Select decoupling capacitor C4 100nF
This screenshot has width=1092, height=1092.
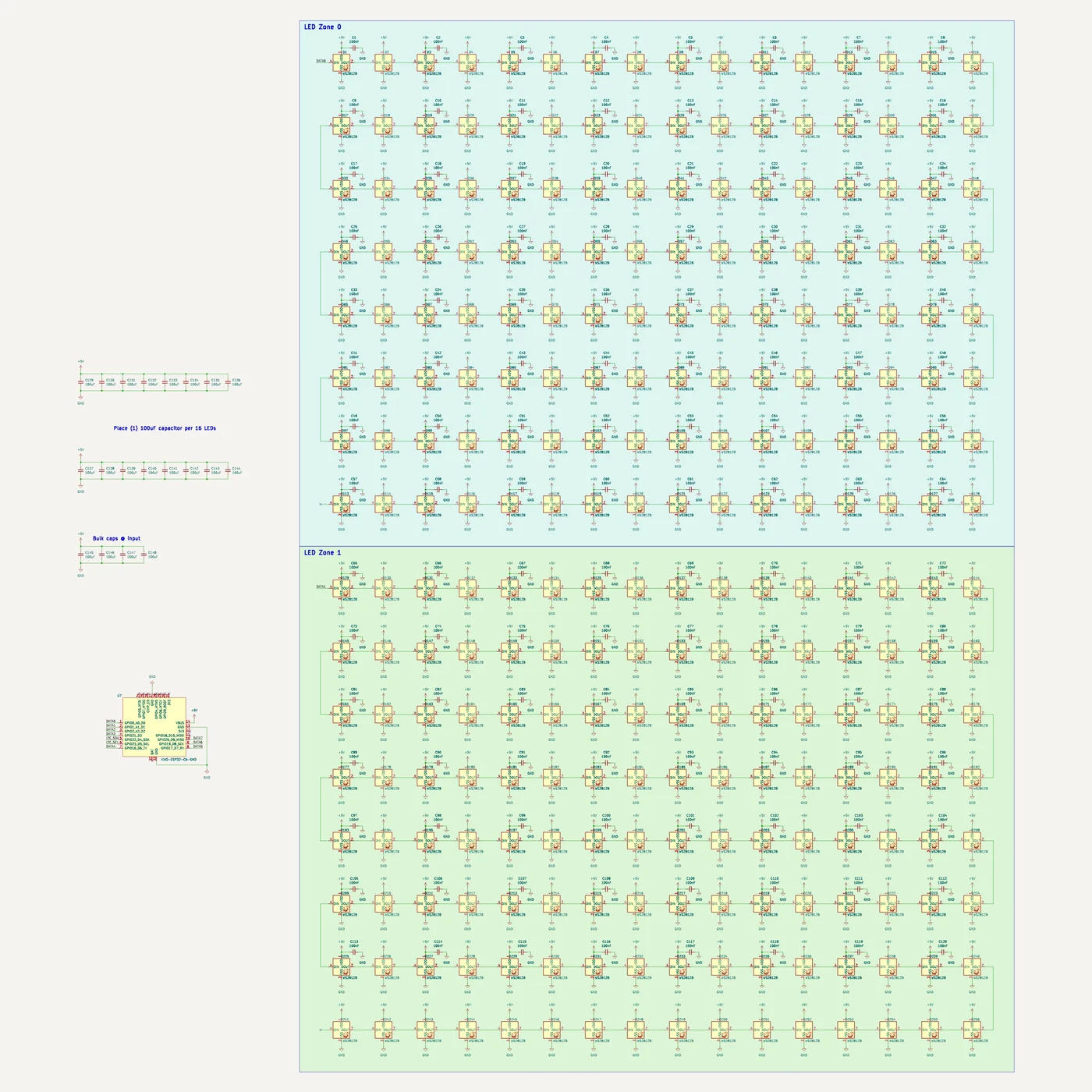click(607, 48)
